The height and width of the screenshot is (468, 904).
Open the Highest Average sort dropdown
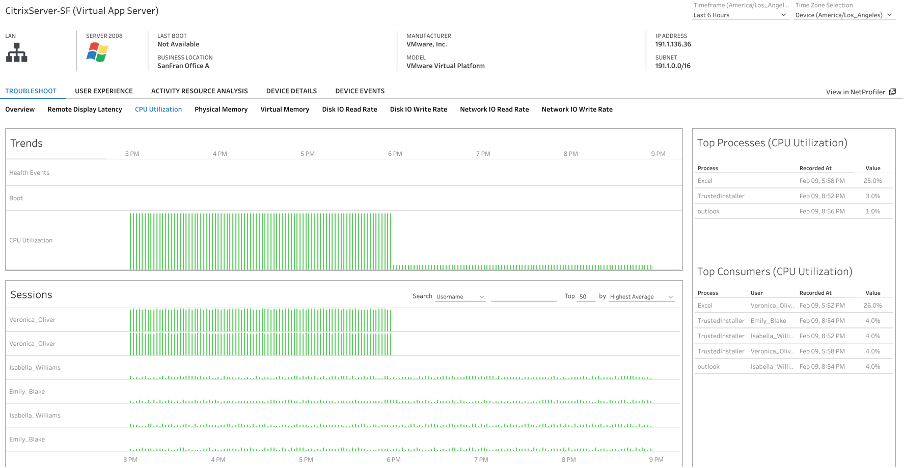(x=642, y=296)
